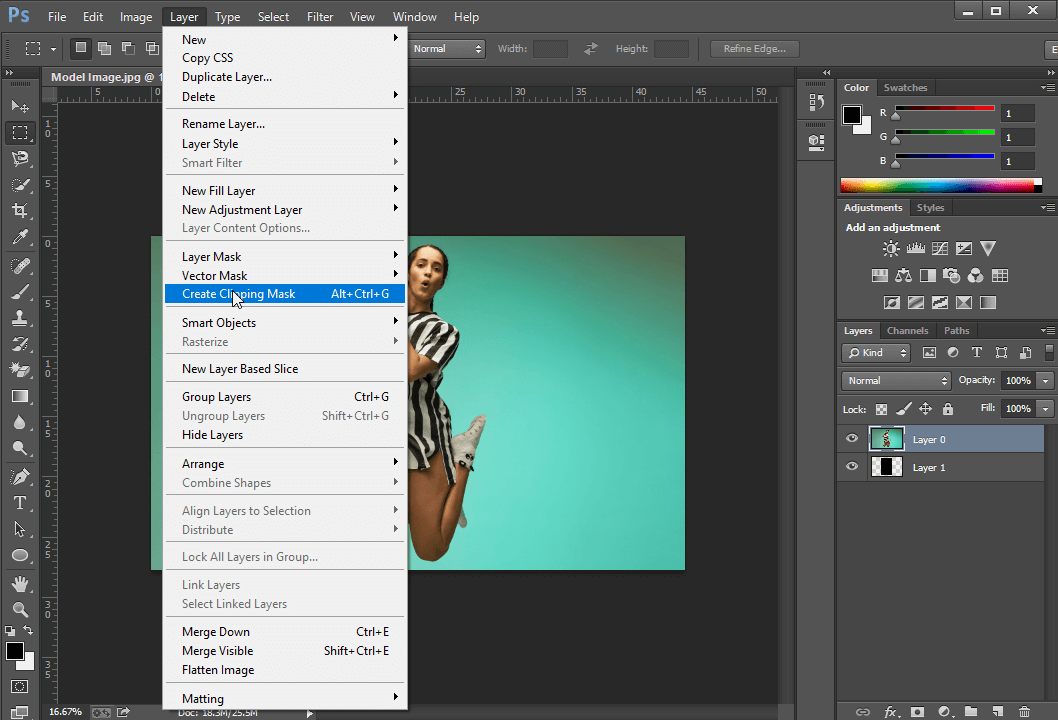Open the blend mode dropdown in Layers panel

click(x=895, y=380)
